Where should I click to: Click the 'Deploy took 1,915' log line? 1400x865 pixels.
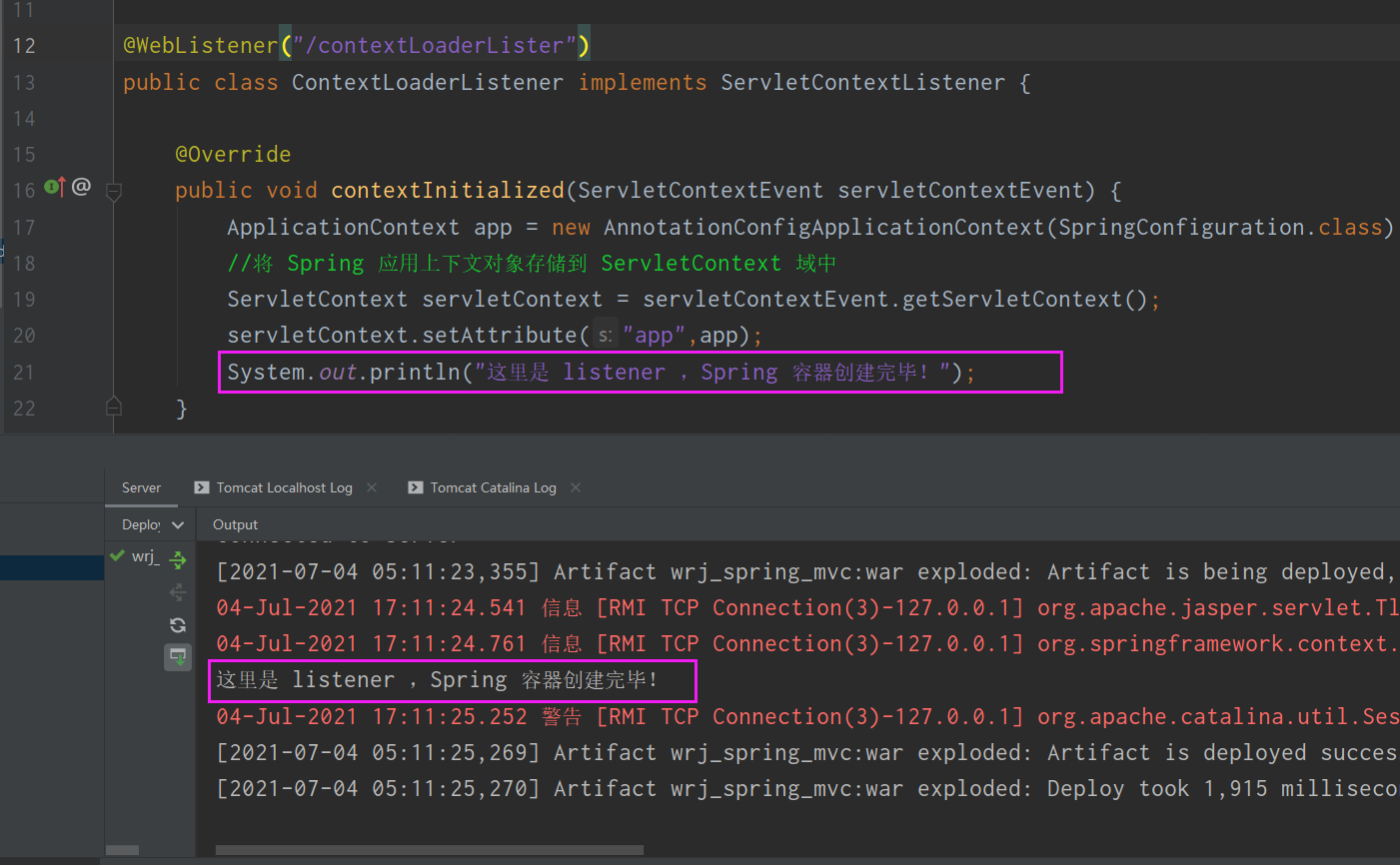pos(807,789)
